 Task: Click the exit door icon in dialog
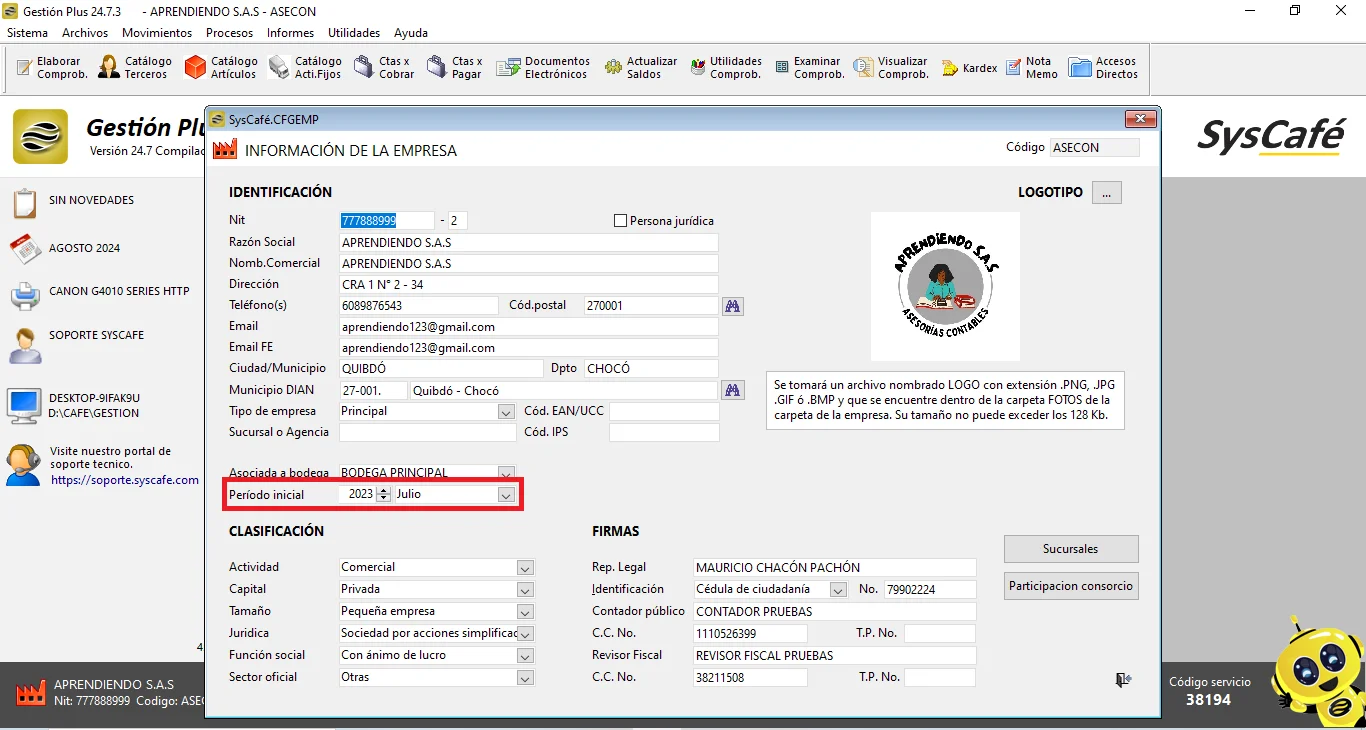pyautogui.click(x=1123, y=680)
